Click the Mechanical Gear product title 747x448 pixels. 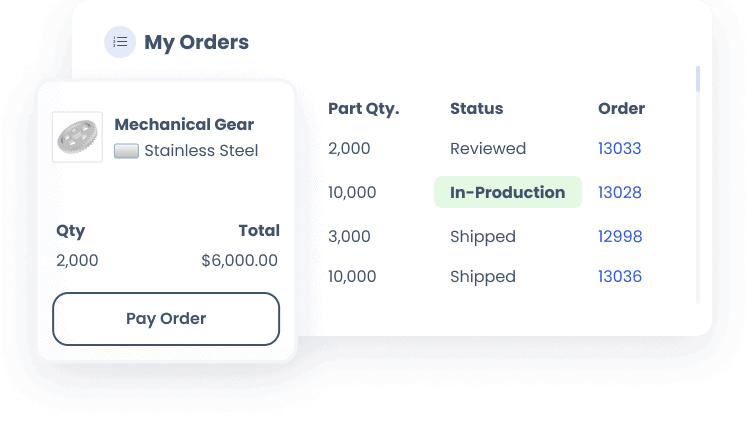184,124
